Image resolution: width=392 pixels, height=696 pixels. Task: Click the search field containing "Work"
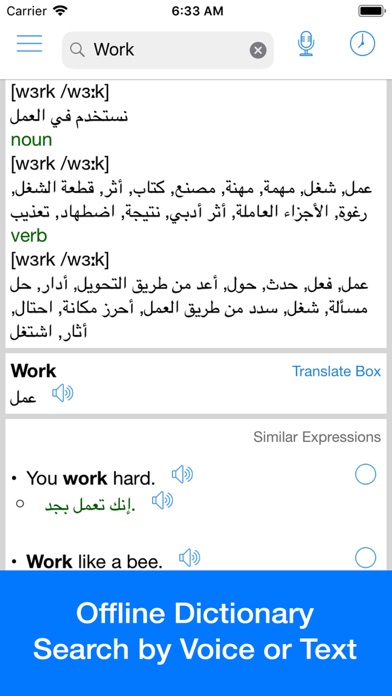pyautogui.click(x=168, y=50)
